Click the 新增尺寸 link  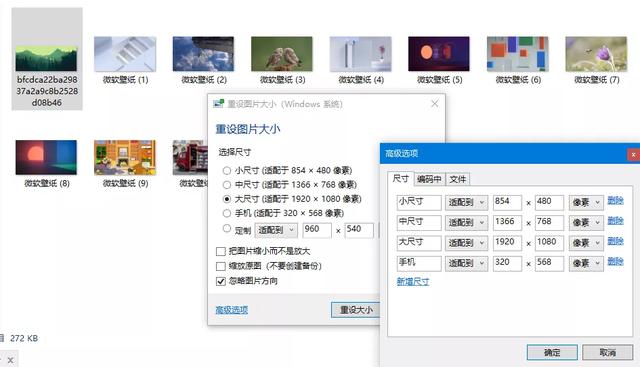413,282
